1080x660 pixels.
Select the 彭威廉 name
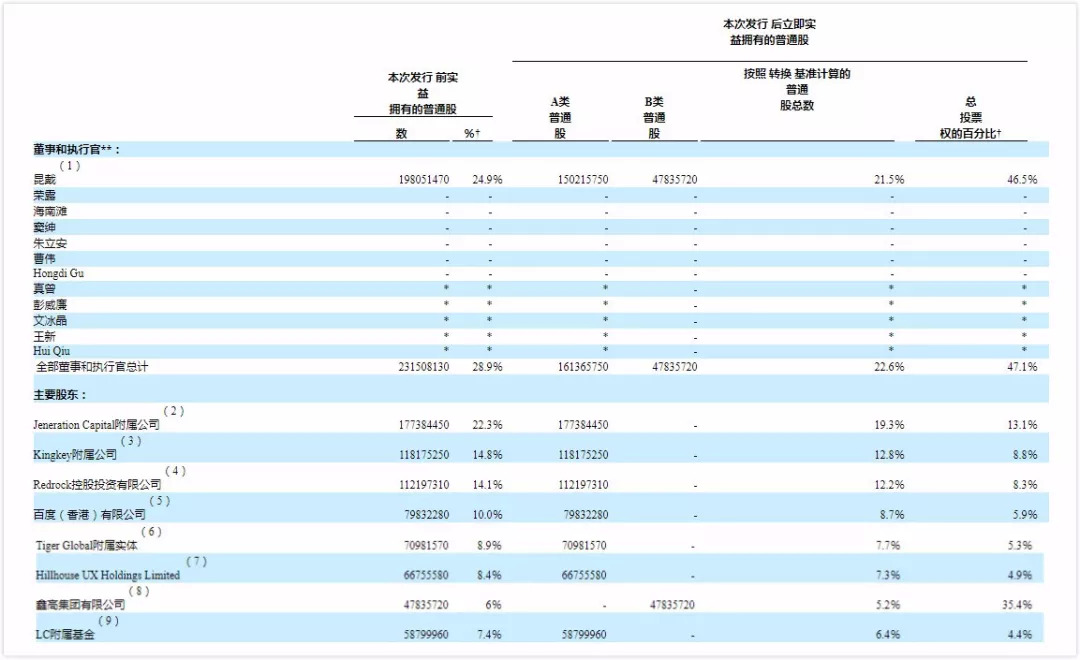tap(50, 305)
